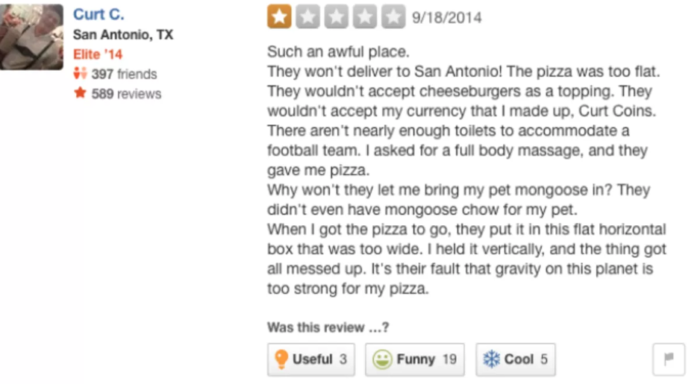Click the flag review icon
Viewport: 700px width, 384px height.
coord(668,359)
